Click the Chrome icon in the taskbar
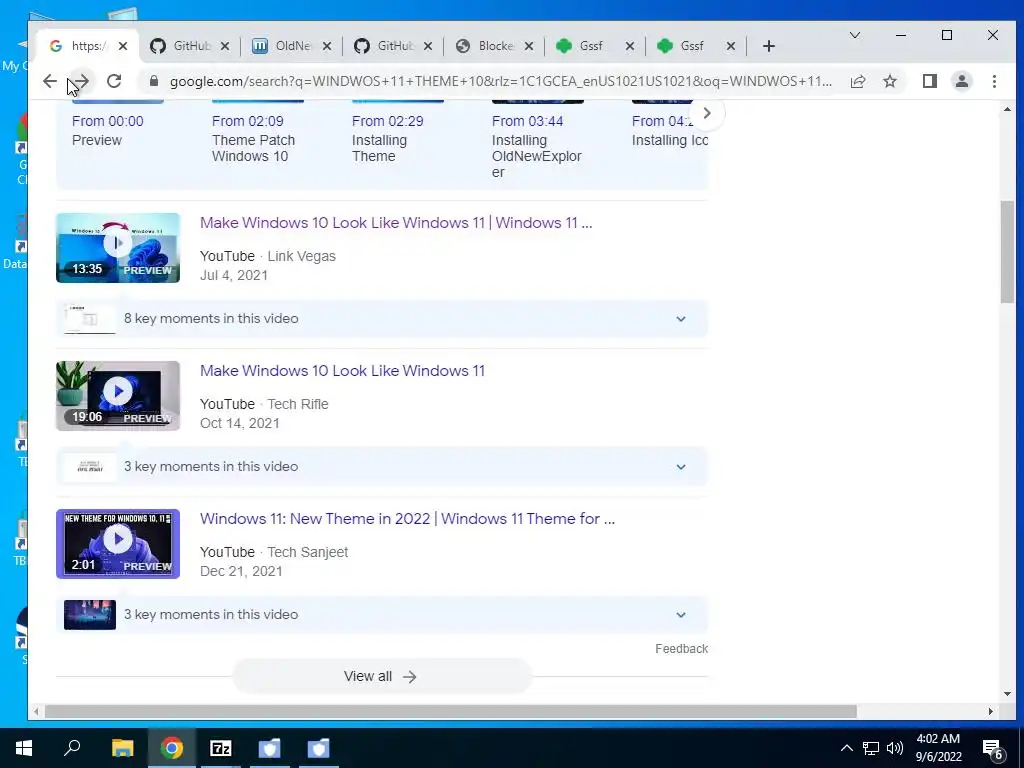Screen dimensions: 1024x768 [x=172, y=748]
